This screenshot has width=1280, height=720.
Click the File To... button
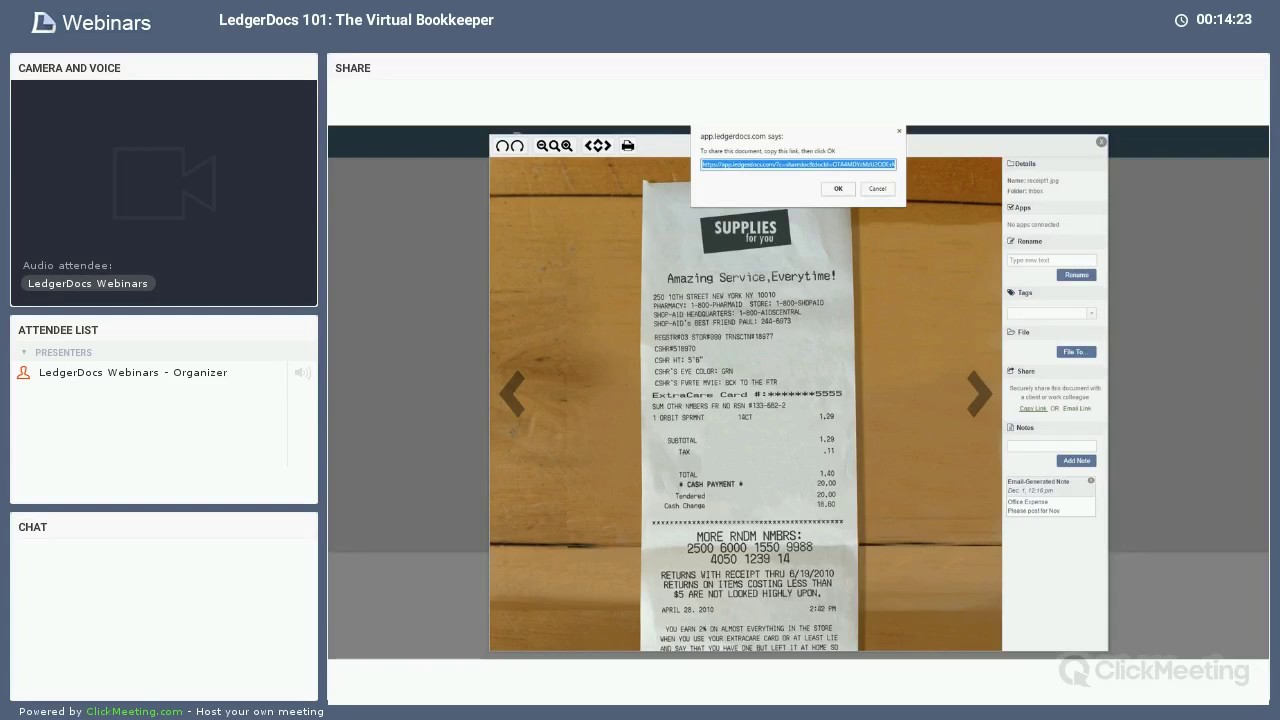pos(1076,352)
